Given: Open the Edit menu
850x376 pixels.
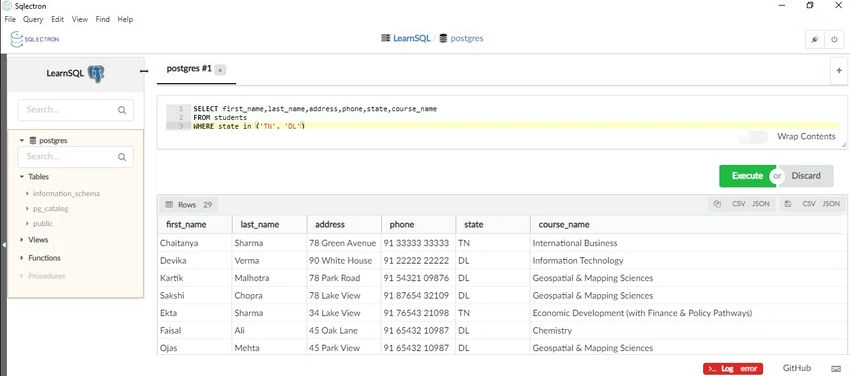Looking at the screenshot, I should (x=57, y=19).
